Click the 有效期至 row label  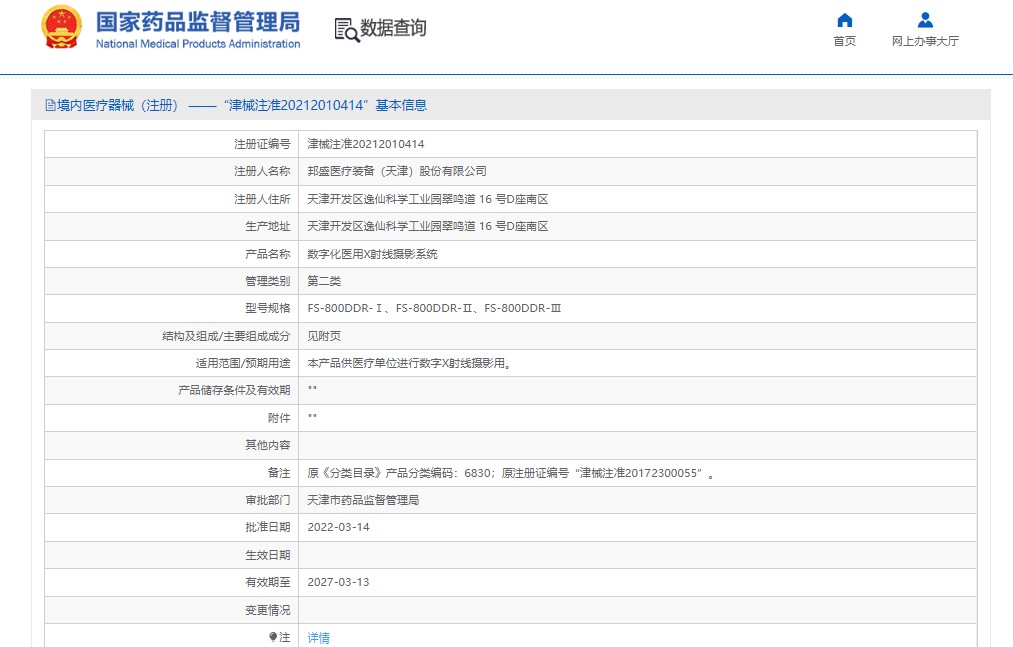pos(267,582)
